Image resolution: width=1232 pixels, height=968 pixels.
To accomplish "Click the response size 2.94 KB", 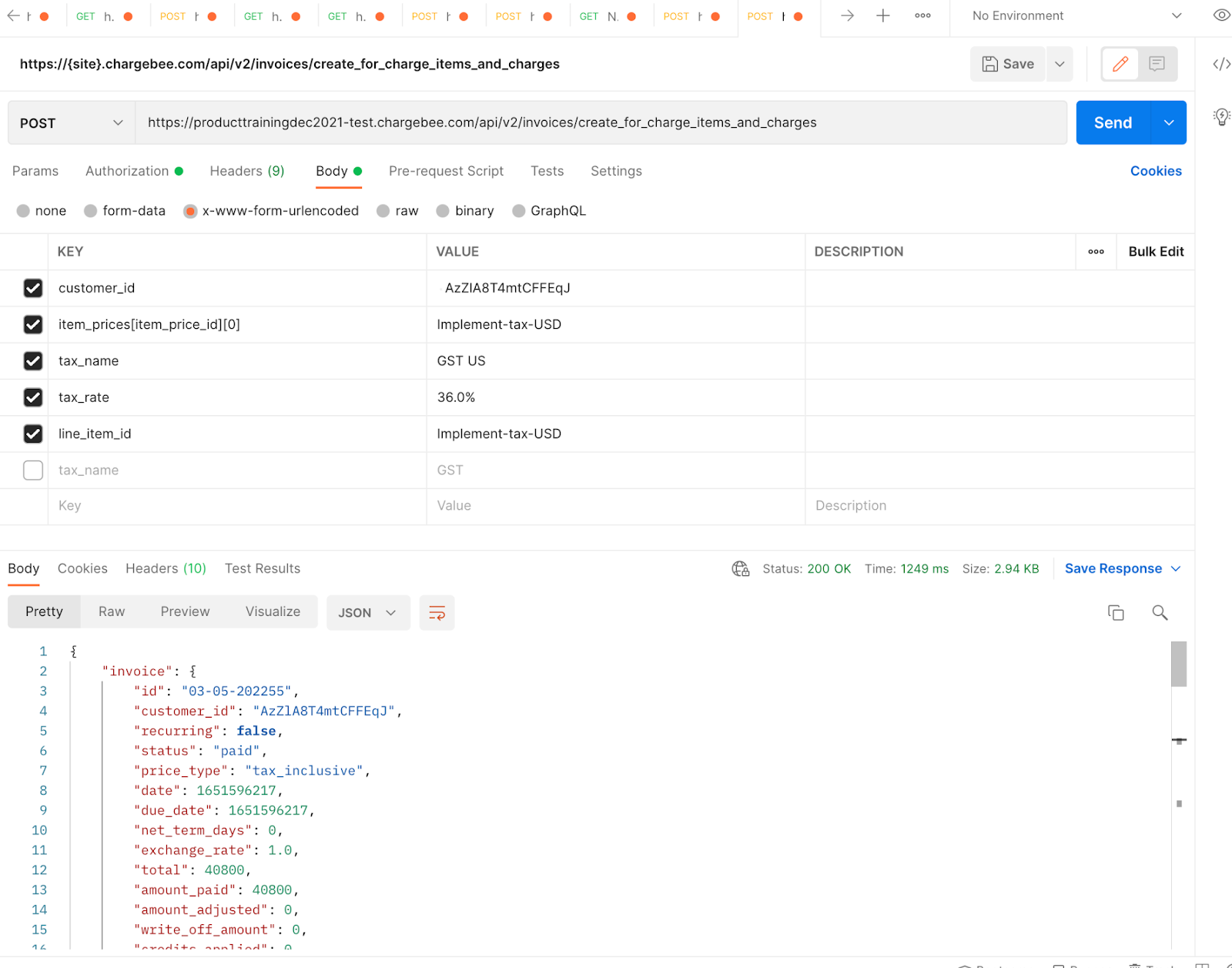I will 1016,569.
